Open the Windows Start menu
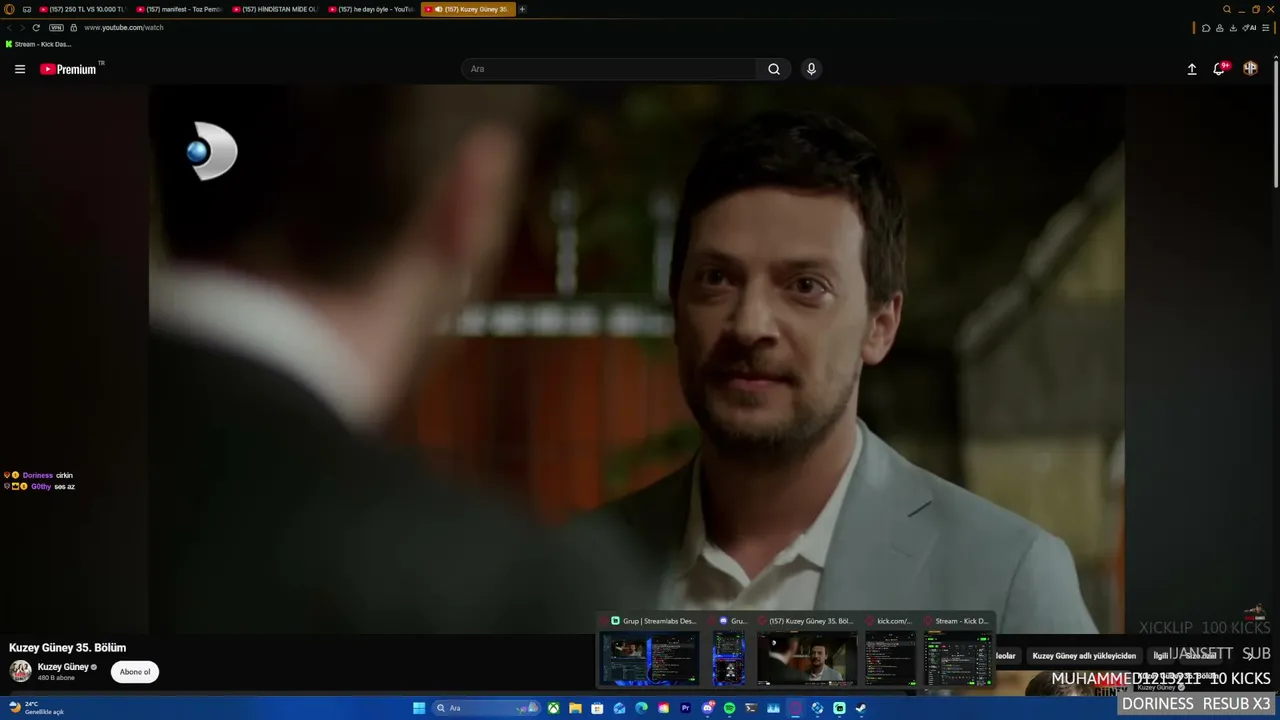This screenshot has height=720, width=1280. [419, 708]
